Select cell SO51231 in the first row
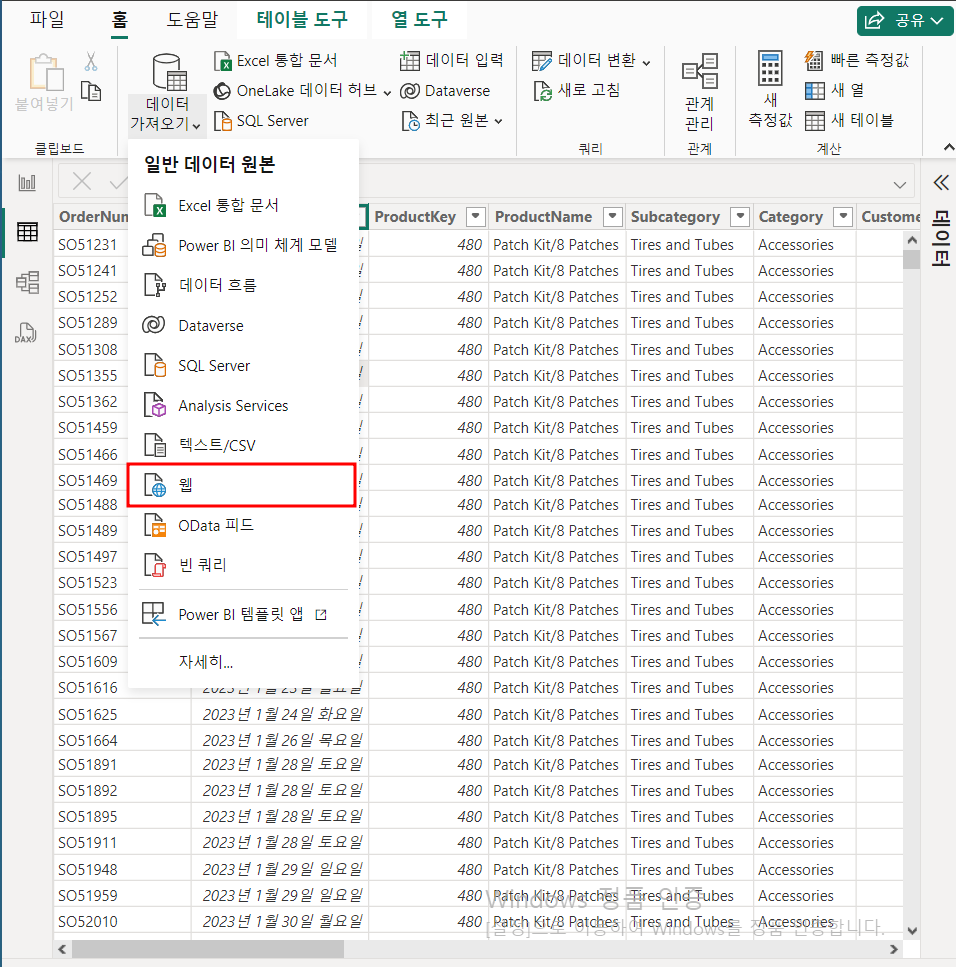956x967 pixels. 91,245
